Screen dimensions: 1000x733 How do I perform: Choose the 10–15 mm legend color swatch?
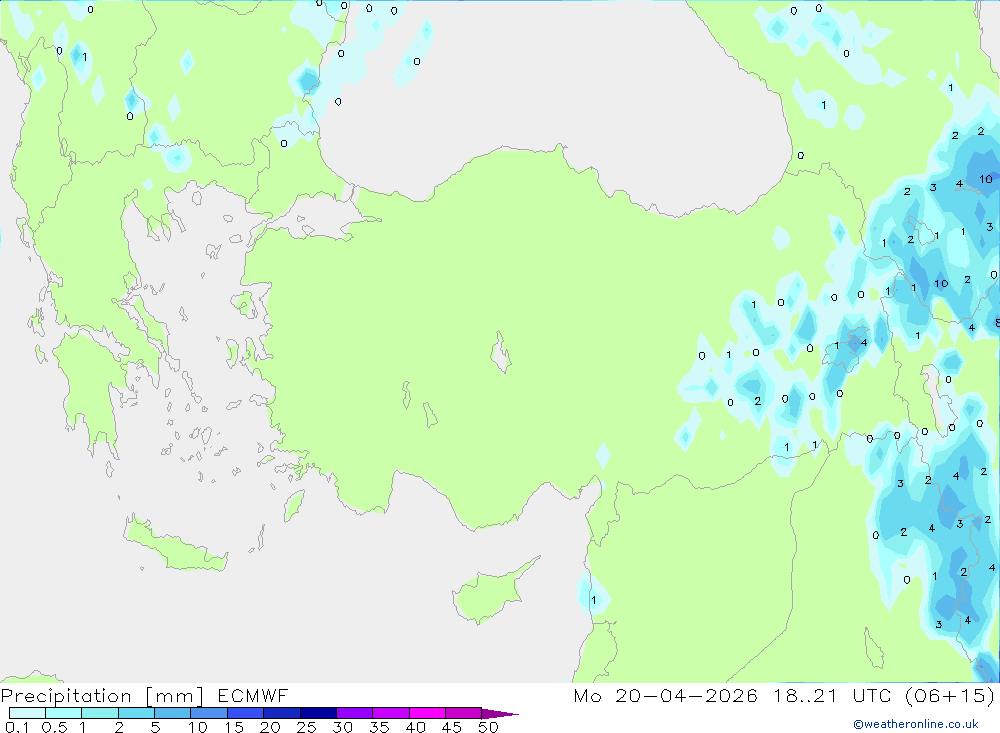[209, 713]
